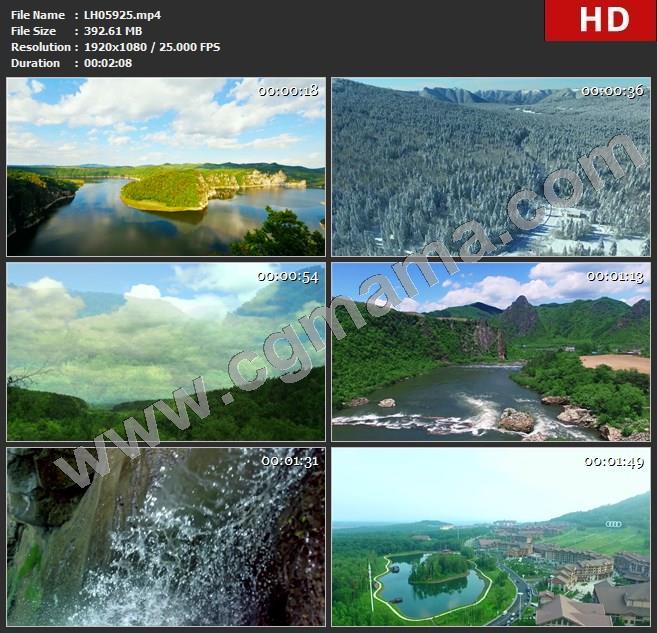Open the waterfall close-up thumbnail
Image resolution: width=657 pixels, height=633 pixels.
tap(166, 536)
